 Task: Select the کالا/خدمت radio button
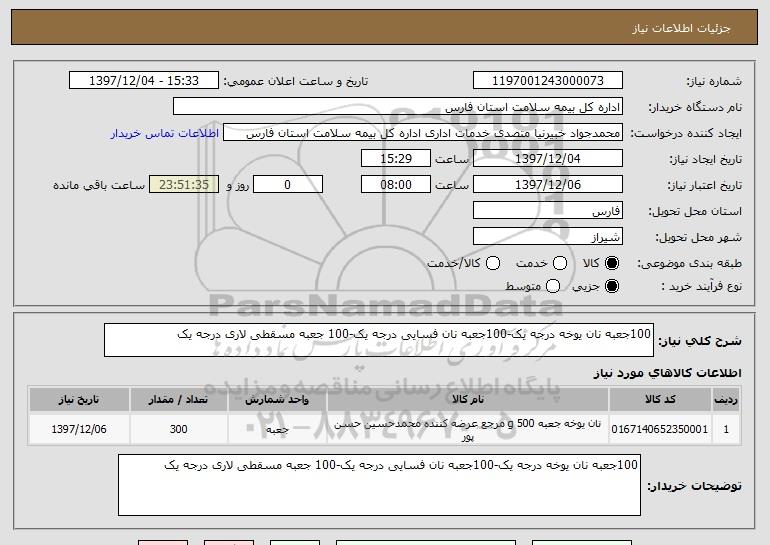[493, 264]
